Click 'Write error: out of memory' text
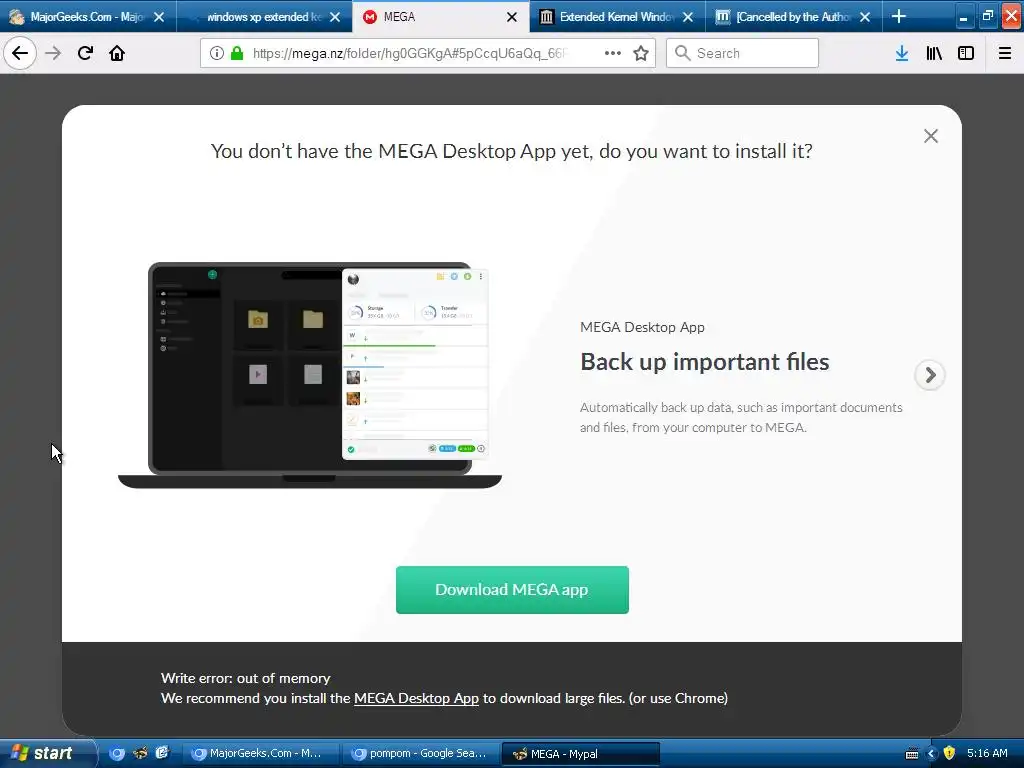 pos(246,678)
